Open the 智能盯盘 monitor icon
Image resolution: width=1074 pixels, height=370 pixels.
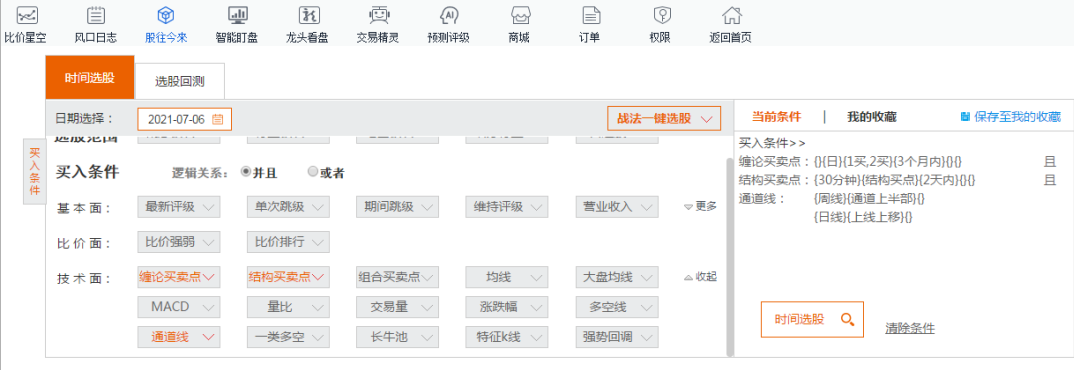pyautogui.click(x=237, y=14)
